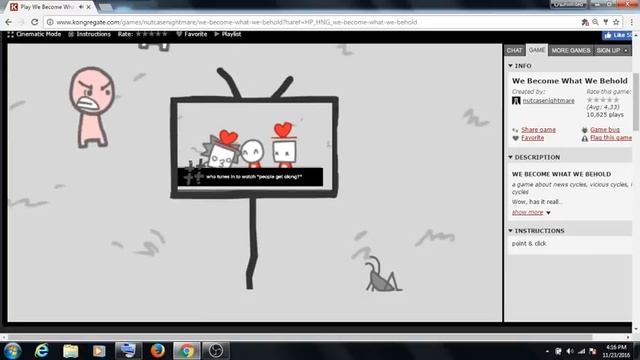The height and width of the screenshot is (360, 640).
Task: Click the volume speaker icon in the tray
Action: click(570, 351)
